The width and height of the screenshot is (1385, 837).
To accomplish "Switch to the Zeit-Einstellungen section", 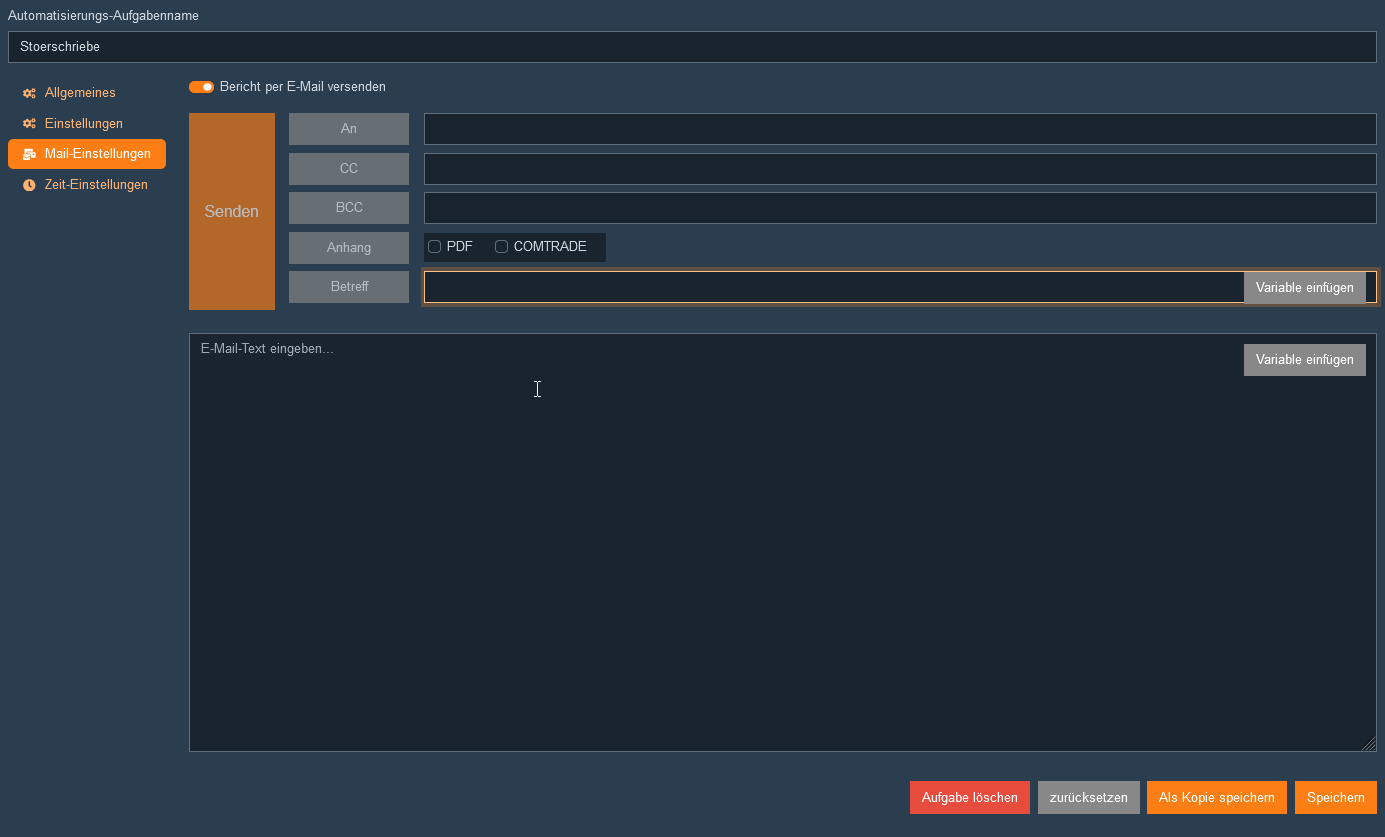I will (96, 185).
